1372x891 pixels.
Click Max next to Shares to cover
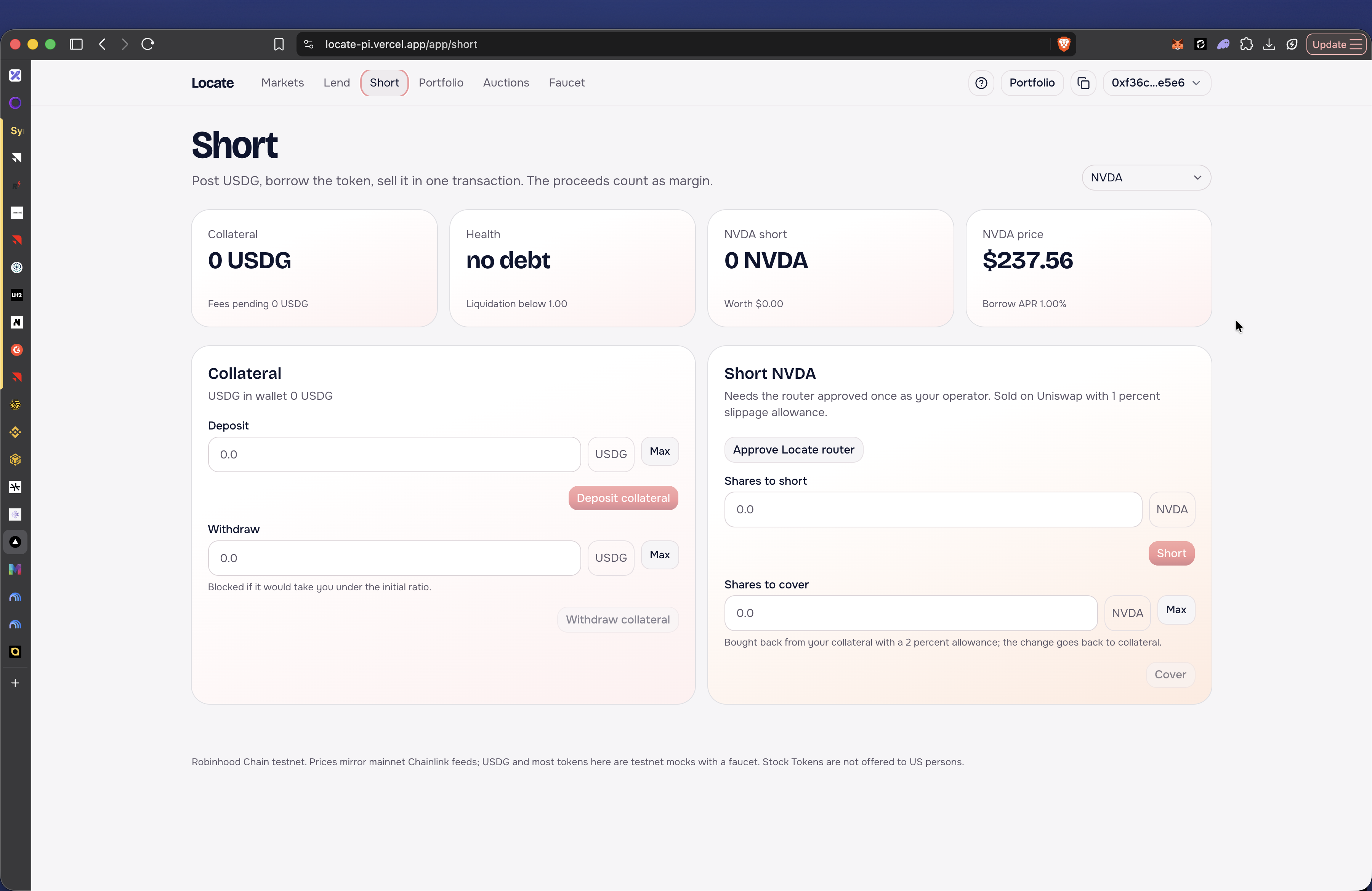(x=1176, y=610)
